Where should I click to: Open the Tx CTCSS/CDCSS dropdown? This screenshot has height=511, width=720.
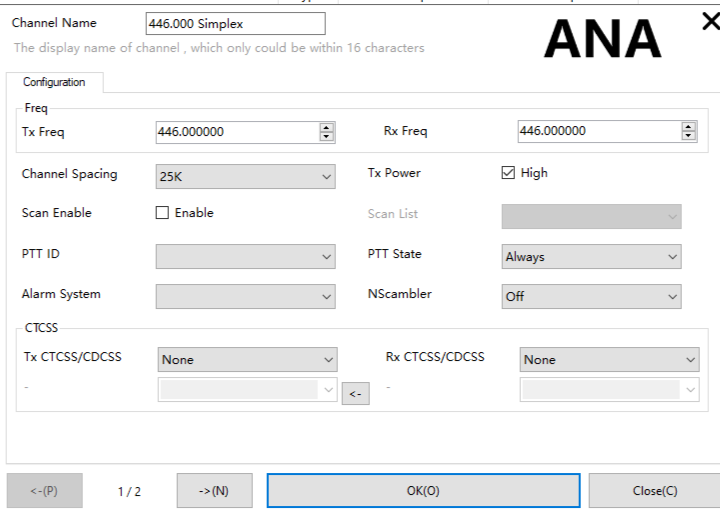(x=247, y=360)
